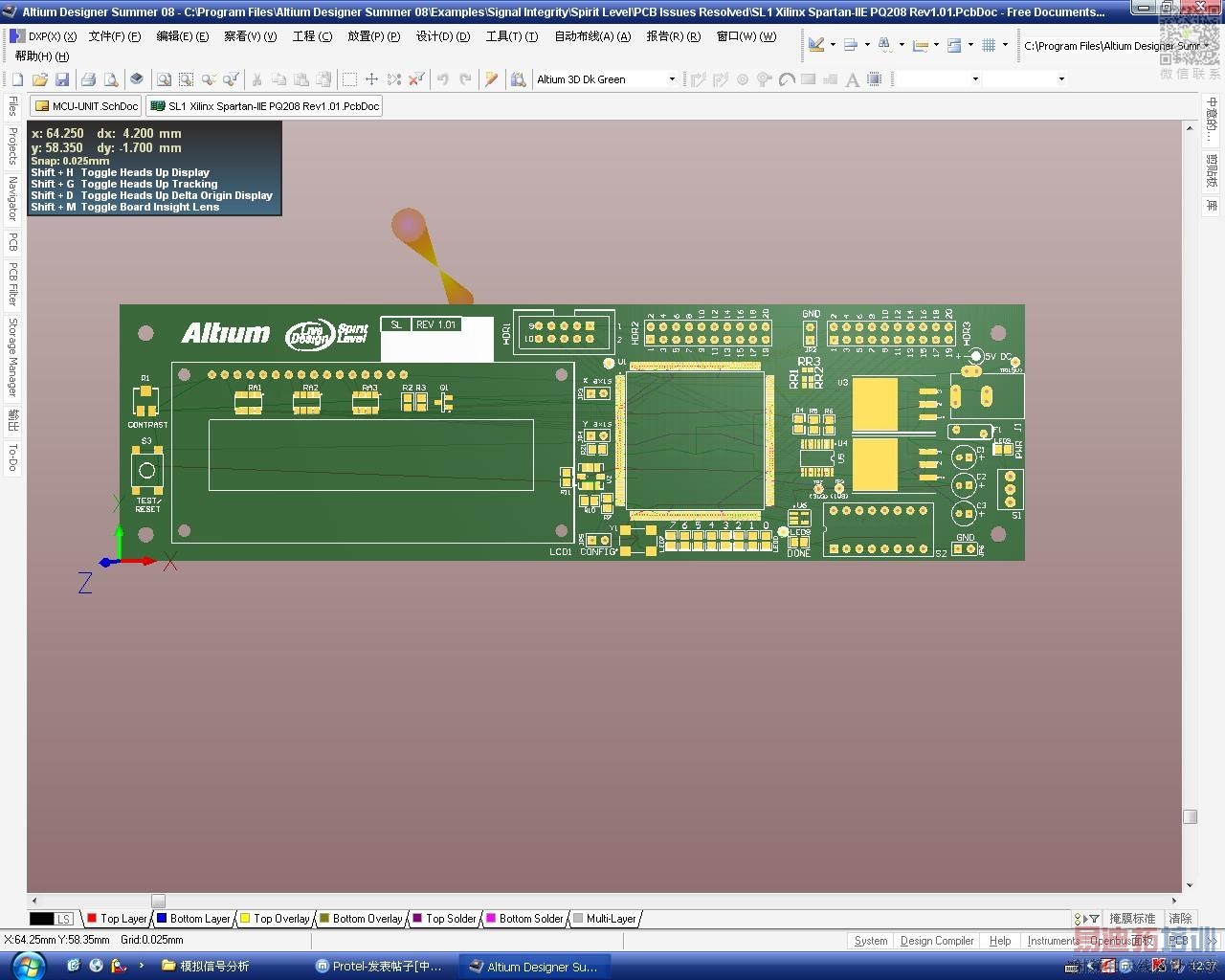This screenshot has height=980, width=1225.
Task: Click the grid icon in toolbar
Action: 989,45
